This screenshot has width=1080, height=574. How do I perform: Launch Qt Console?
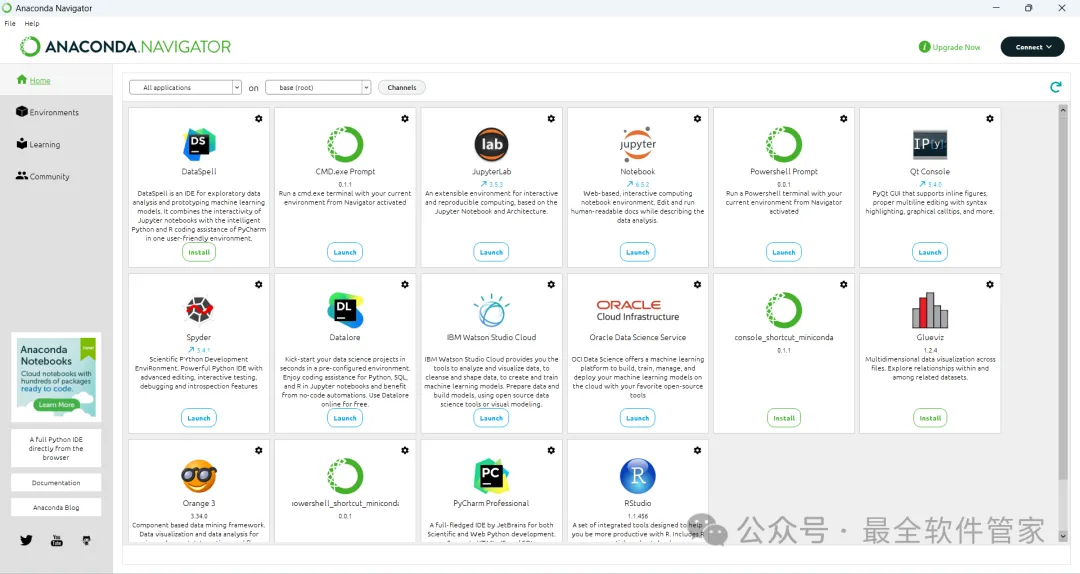tap(930, 252)
